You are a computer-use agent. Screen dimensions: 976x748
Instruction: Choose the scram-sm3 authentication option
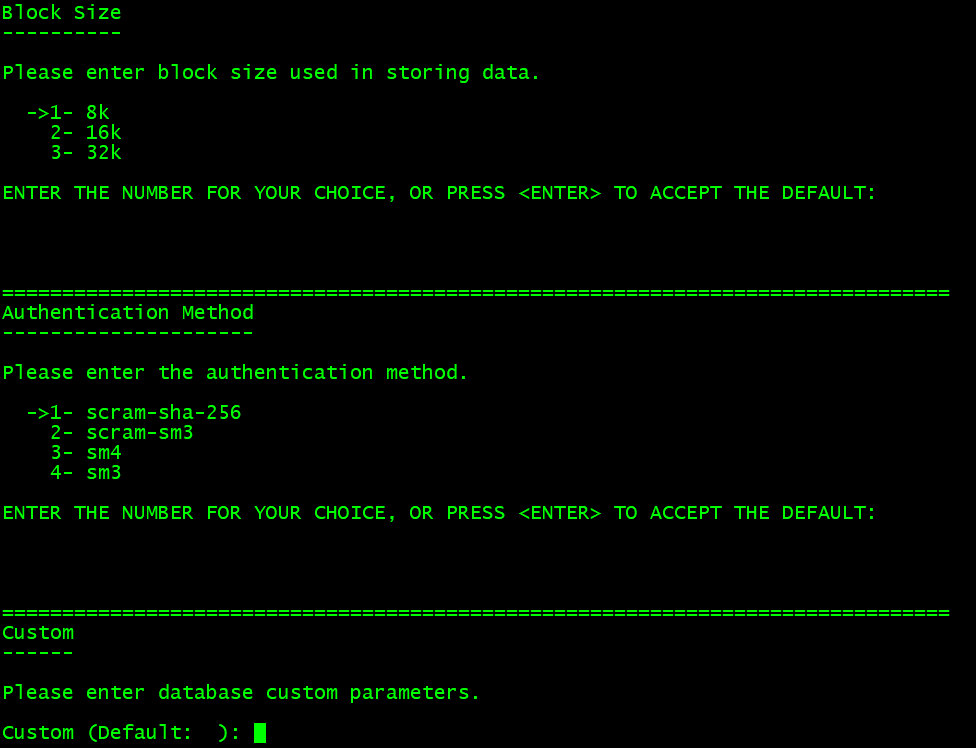click(121, 432)
